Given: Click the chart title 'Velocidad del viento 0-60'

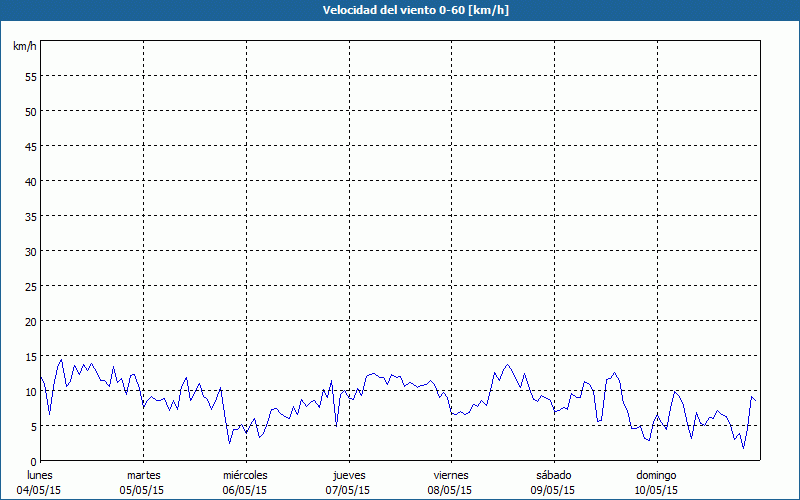Looking at the screenshot, I should click(x=399, y=11).
